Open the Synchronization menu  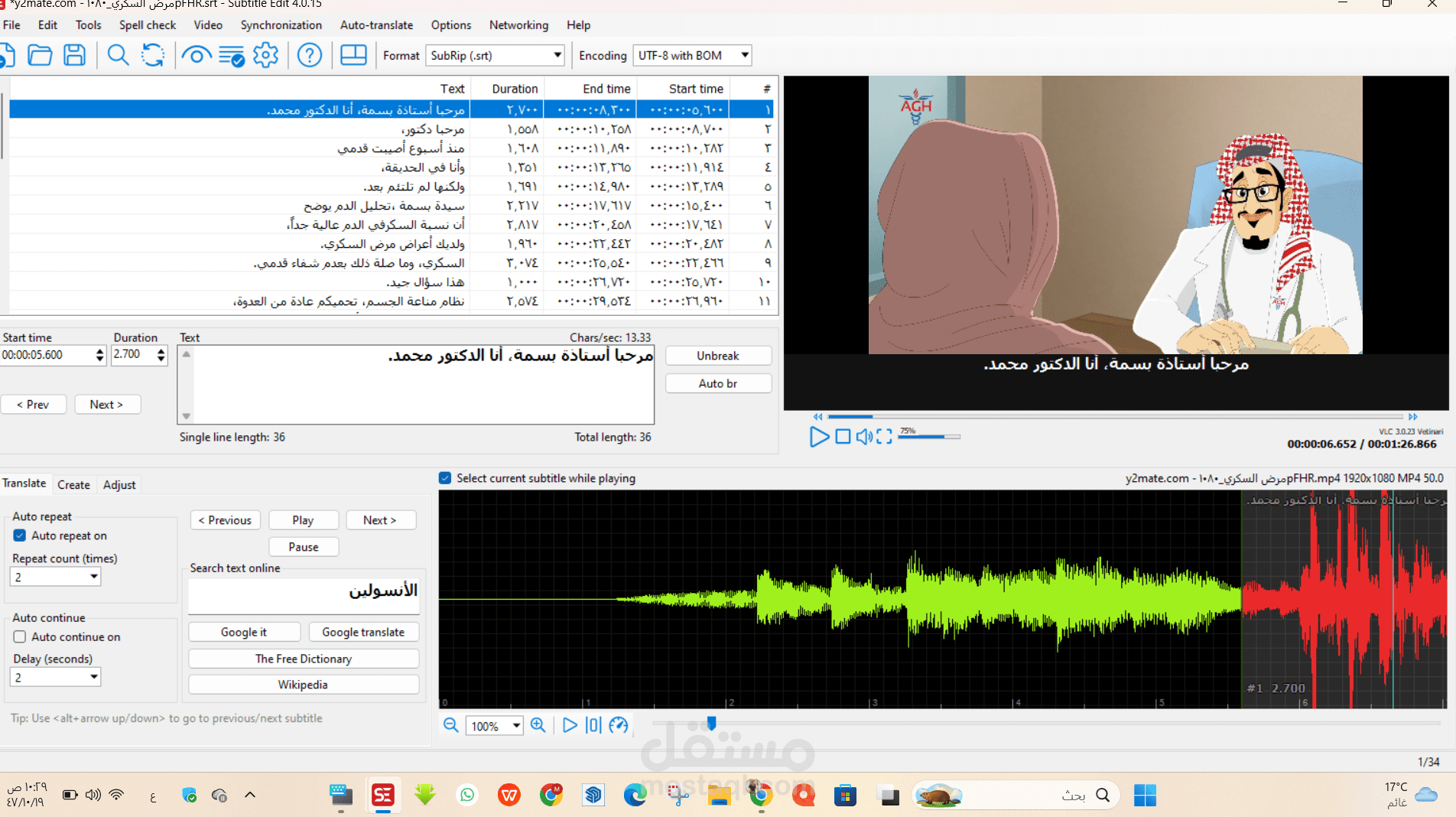coord(281,24)
